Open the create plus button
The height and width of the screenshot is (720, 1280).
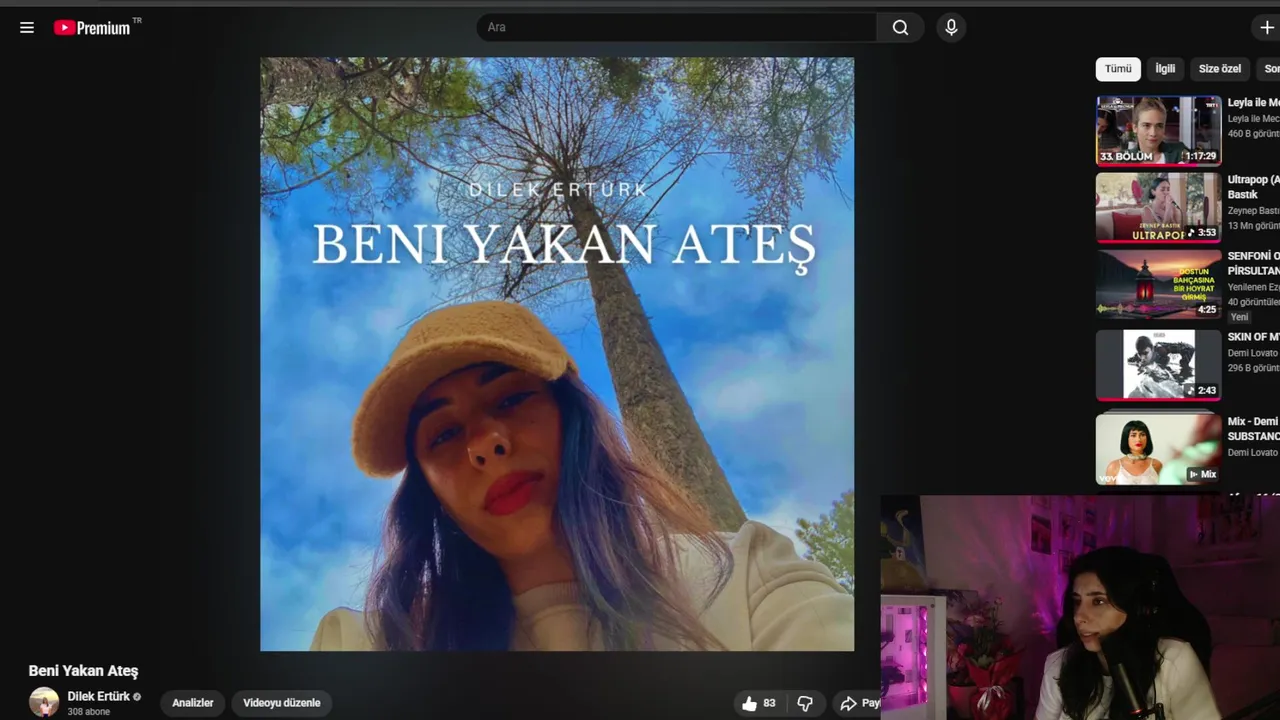pos(1266,28)
